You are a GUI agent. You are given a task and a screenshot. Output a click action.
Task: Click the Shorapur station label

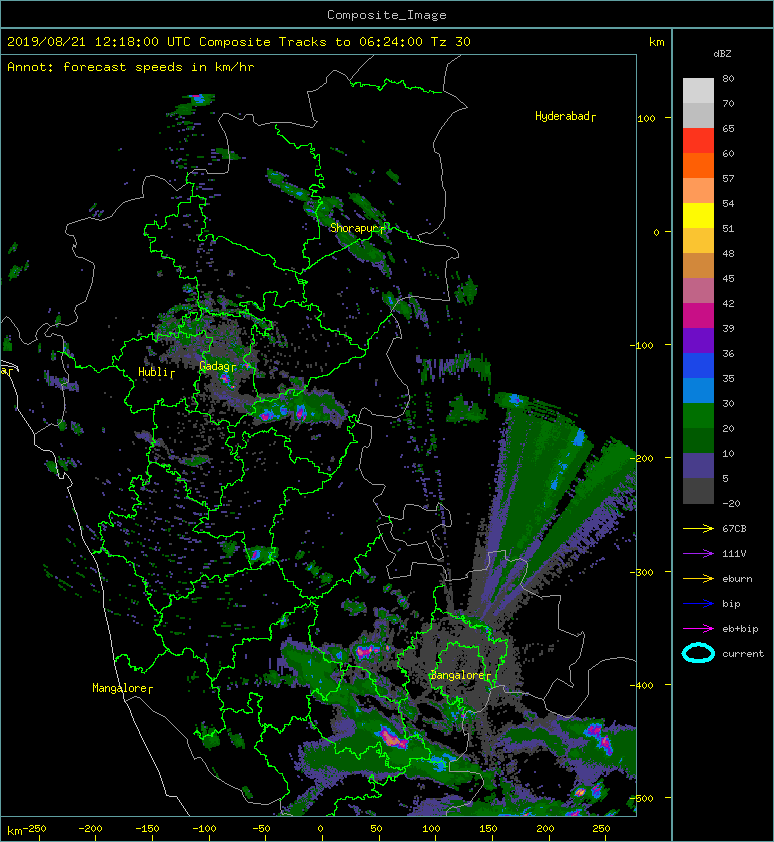point(357,228)
